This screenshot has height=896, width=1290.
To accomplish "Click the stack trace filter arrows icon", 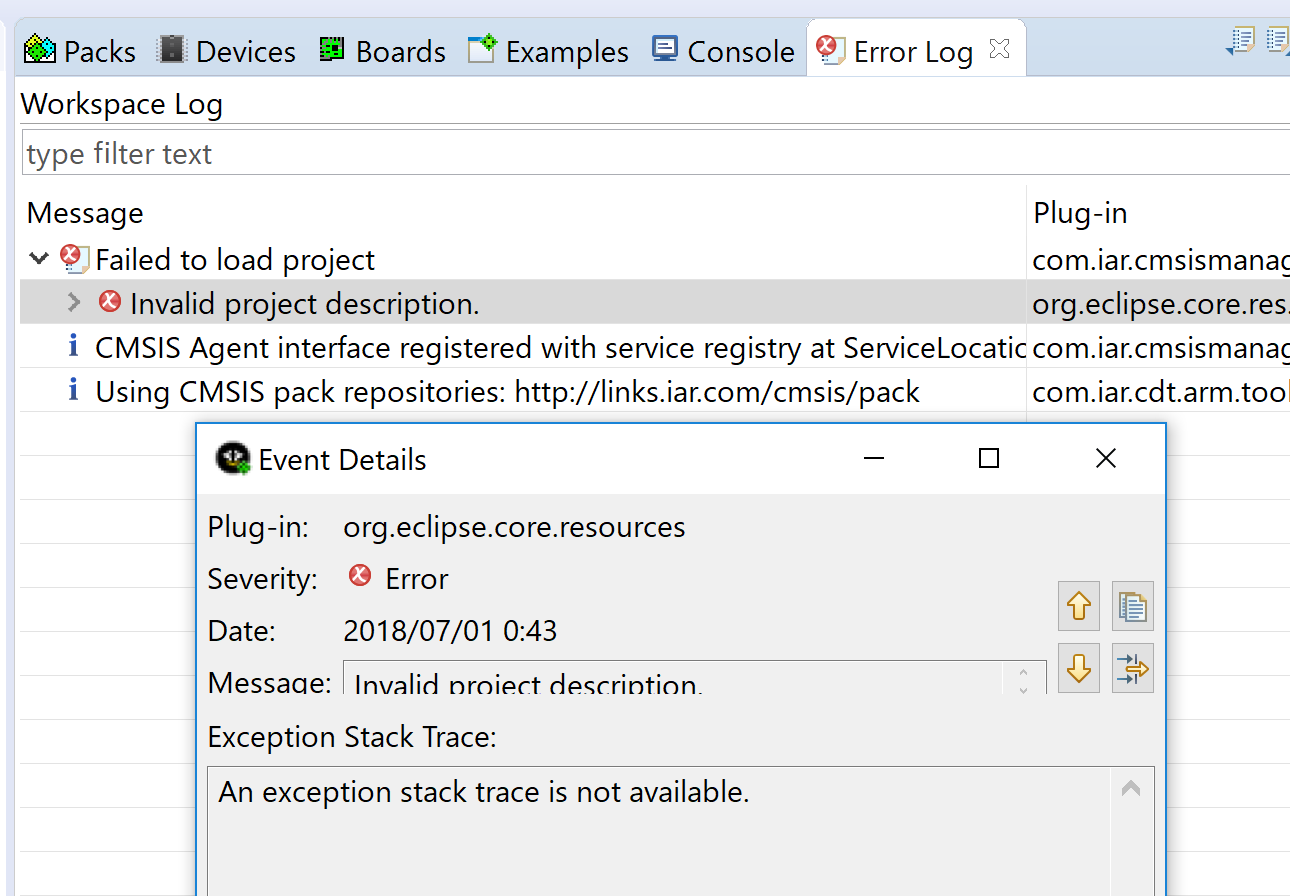I will (1133, 668).
